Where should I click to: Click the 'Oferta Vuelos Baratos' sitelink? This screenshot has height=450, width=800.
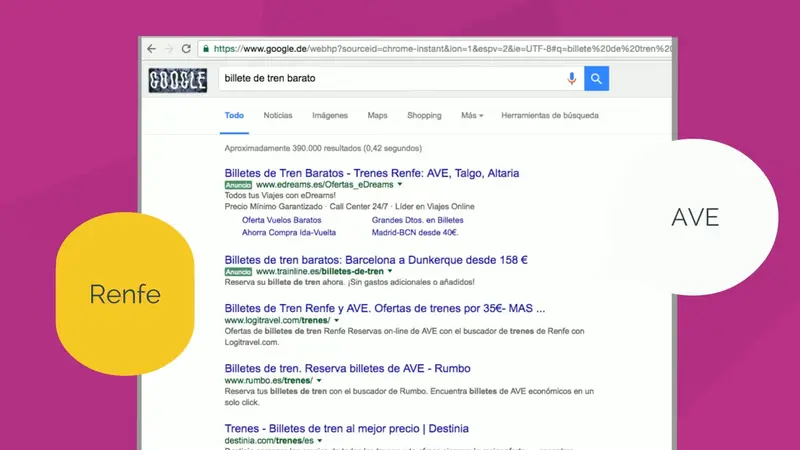click(282, 220)
